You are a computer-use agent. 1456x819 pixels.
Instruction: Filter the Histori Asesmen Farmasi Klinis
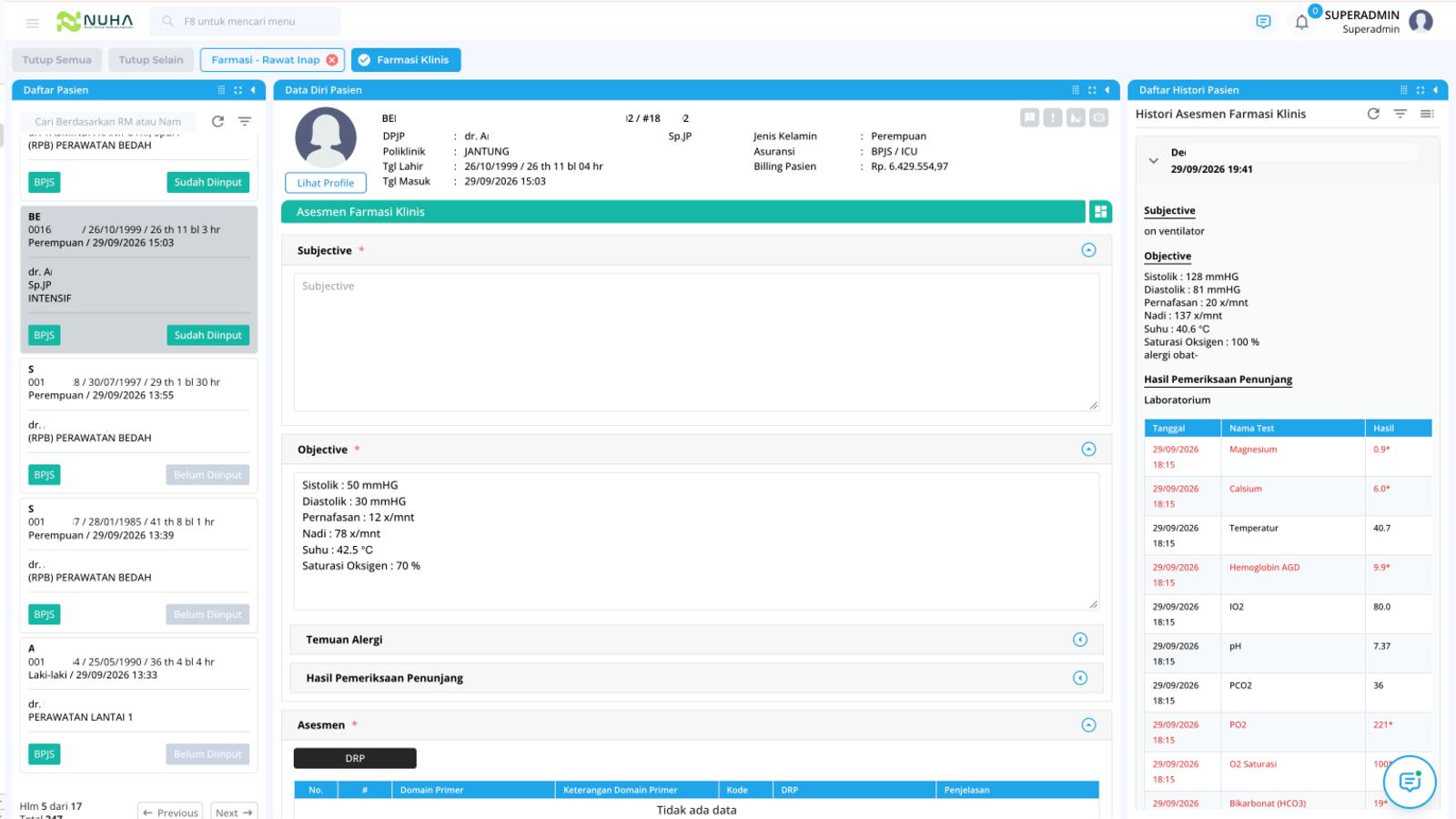pos(1400,114)
